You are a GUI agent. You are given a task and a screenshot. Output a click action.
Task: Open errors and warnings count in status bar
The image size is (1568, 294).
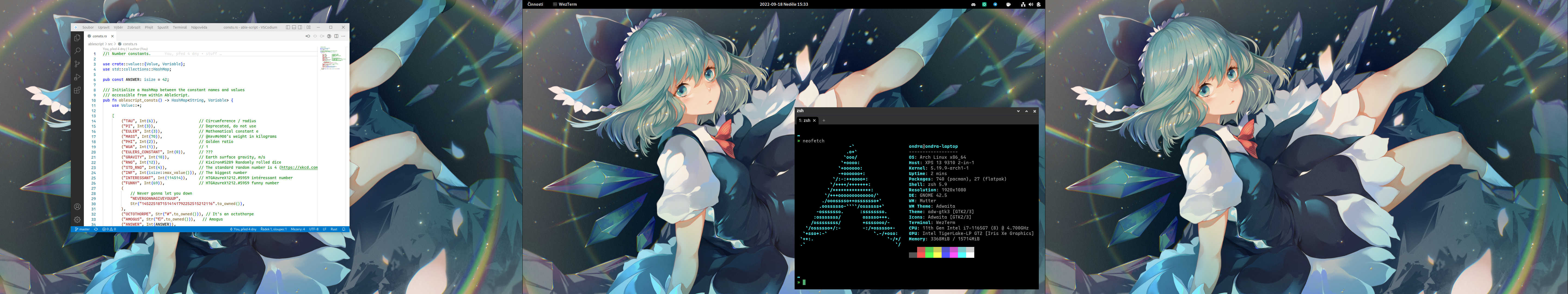[x=109, y=229]
